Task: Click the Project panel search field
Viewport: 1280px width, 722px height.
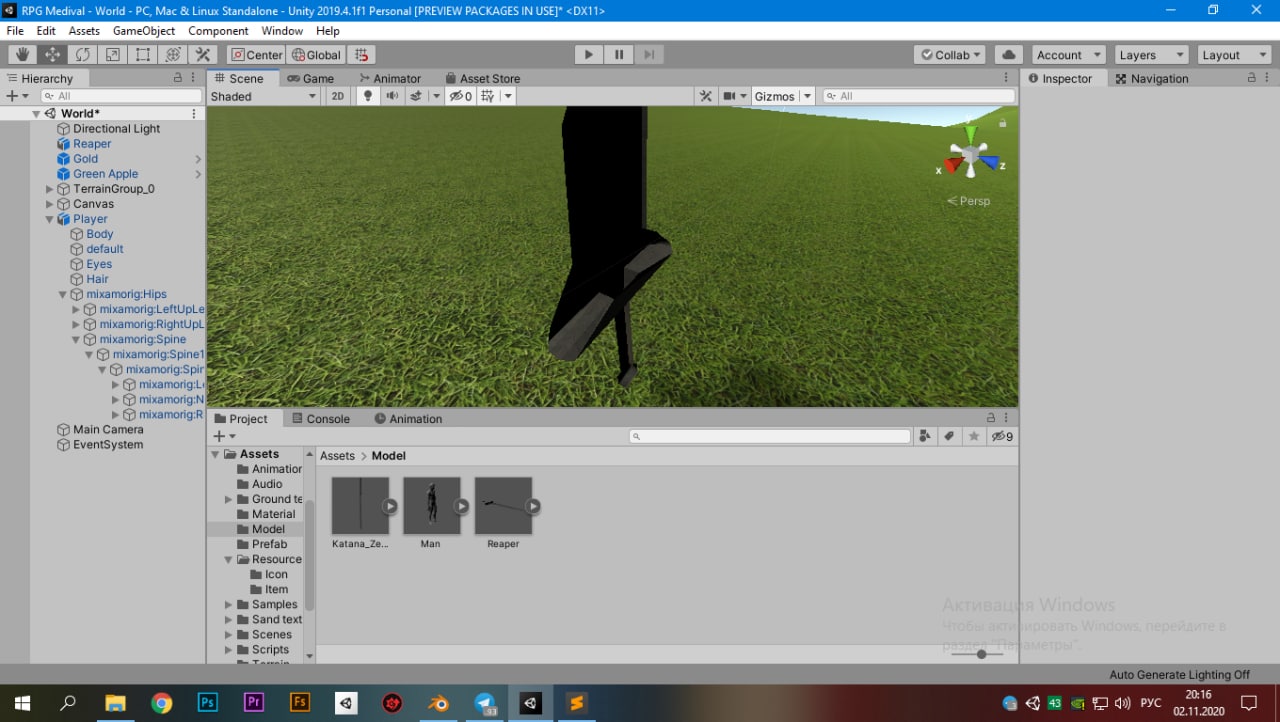Action: click(770, 436)
